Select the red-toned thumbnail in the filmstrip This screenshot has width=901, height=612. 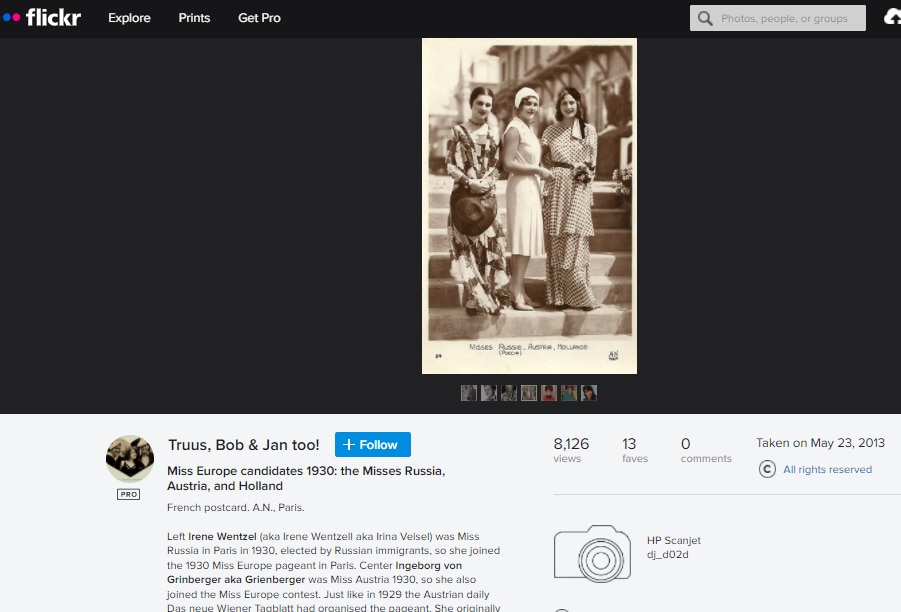549,393
